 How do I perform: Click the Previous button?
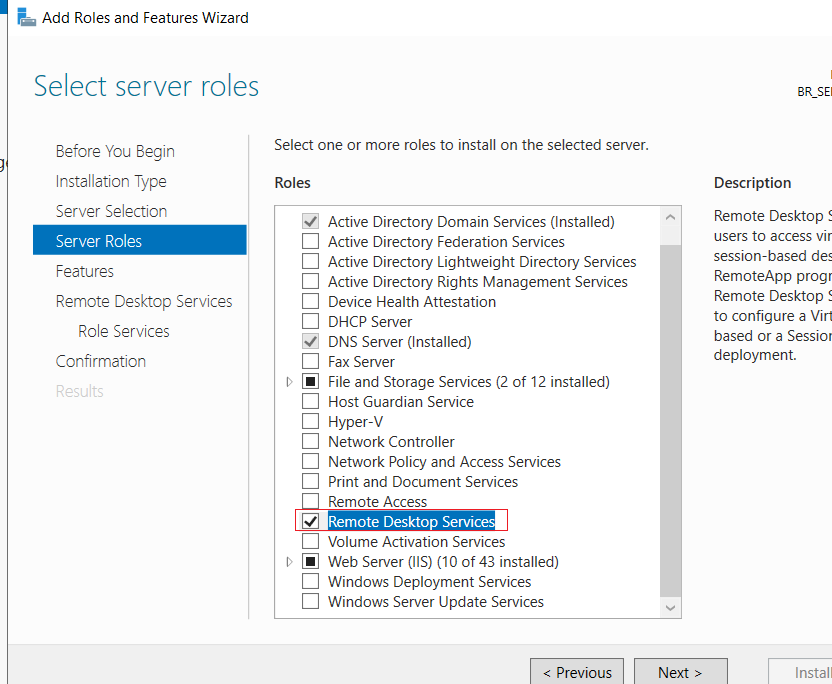[x=577, y=672]
